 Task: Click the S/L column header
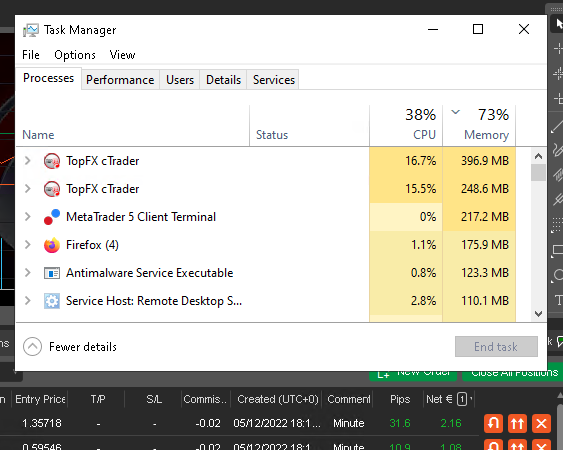click(x=154, y=399)
